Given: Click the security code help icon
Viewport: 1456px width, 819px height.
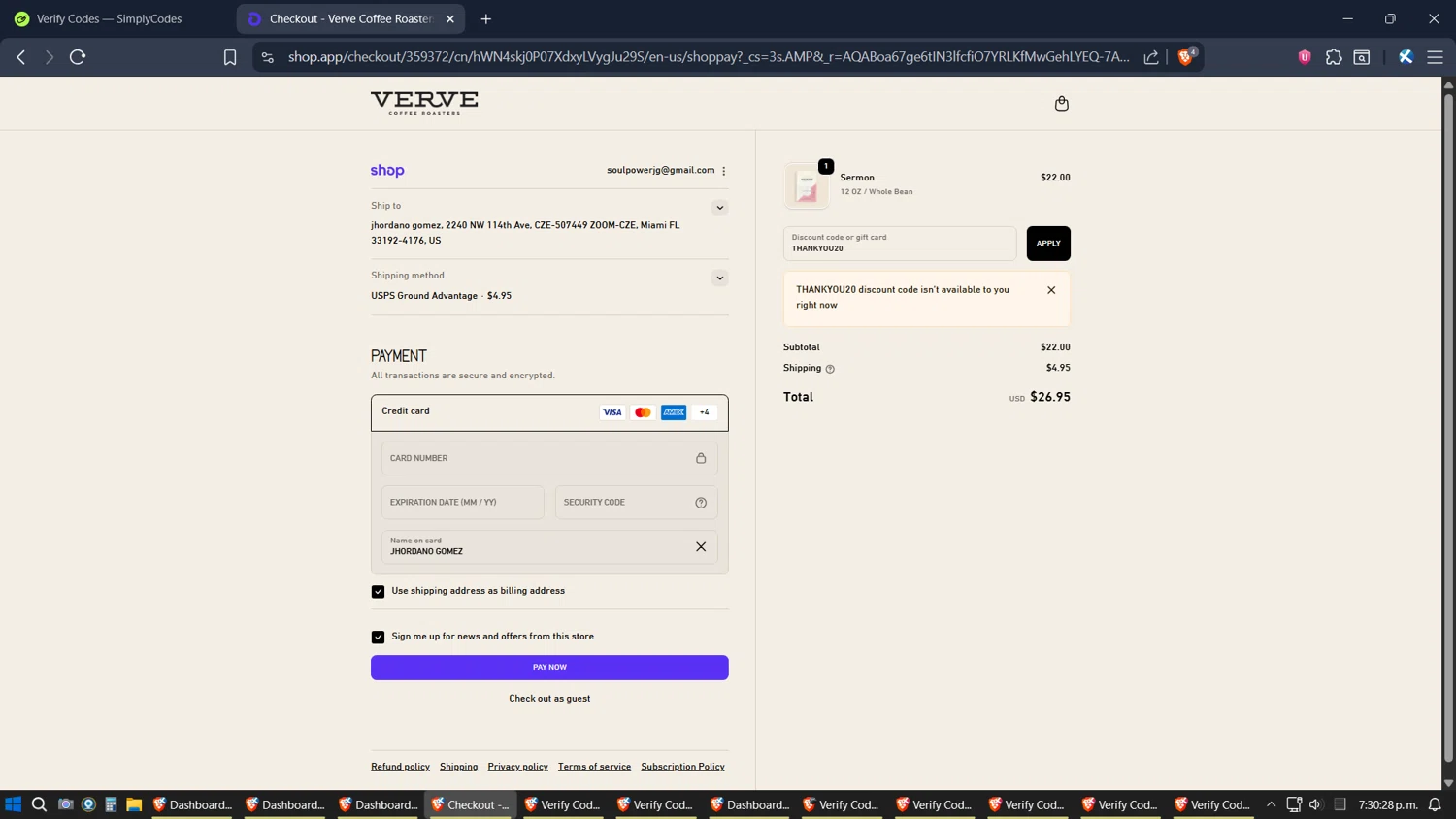Looking at the screenshot, I should click(701, 503).
